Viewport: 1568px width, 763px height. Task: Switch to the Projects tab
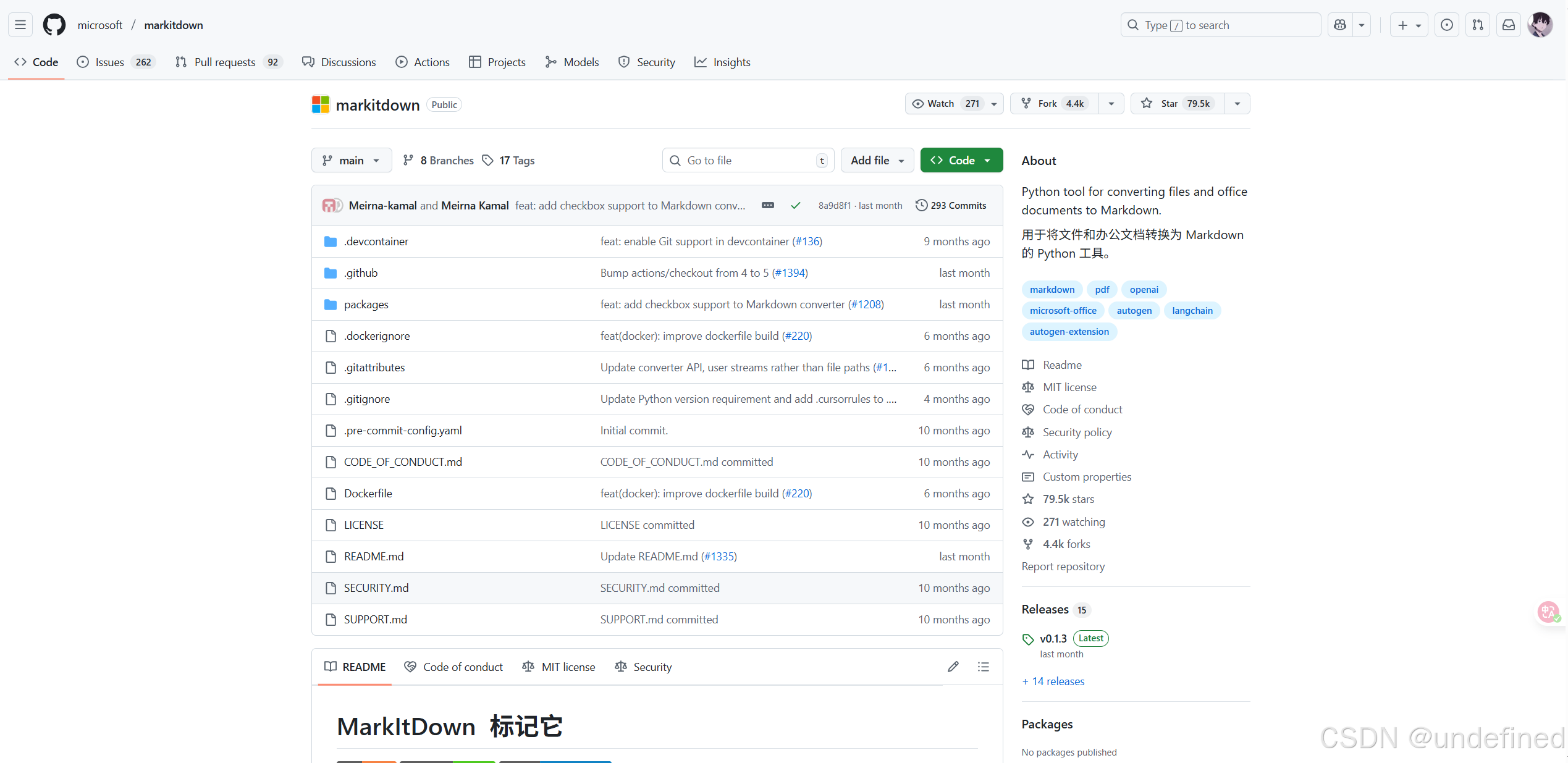(497, 62)
